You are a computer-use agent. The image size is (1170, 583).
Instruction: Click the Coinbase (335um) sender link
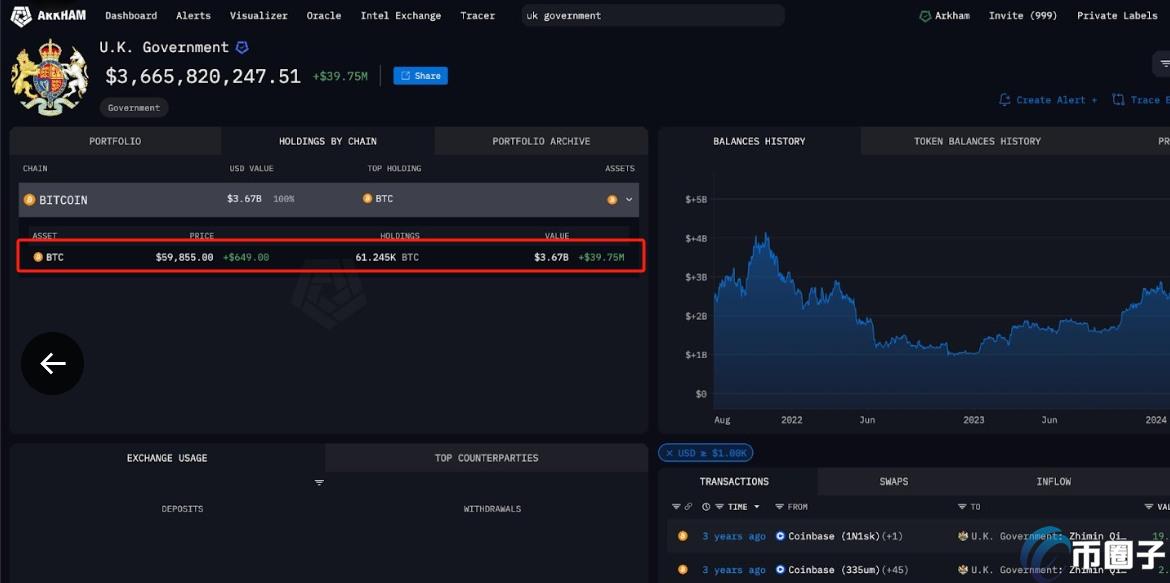pyautogui.click(x=835, y=570)
